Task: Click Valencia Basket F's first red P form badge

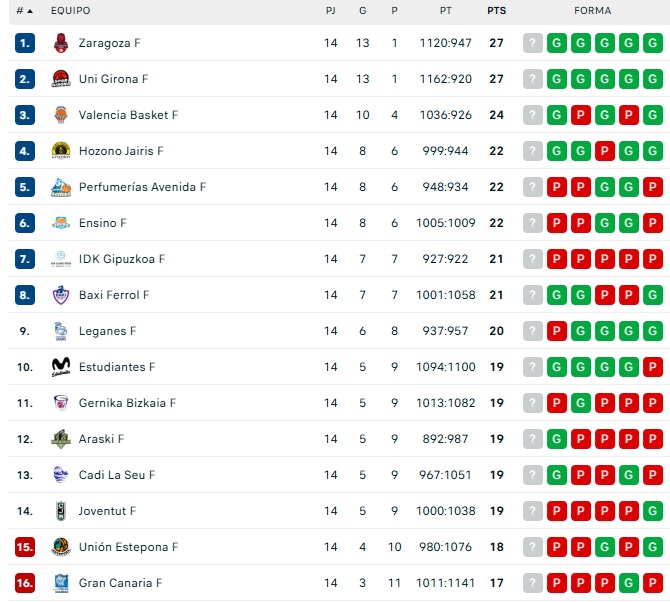Action: (581, 115)
